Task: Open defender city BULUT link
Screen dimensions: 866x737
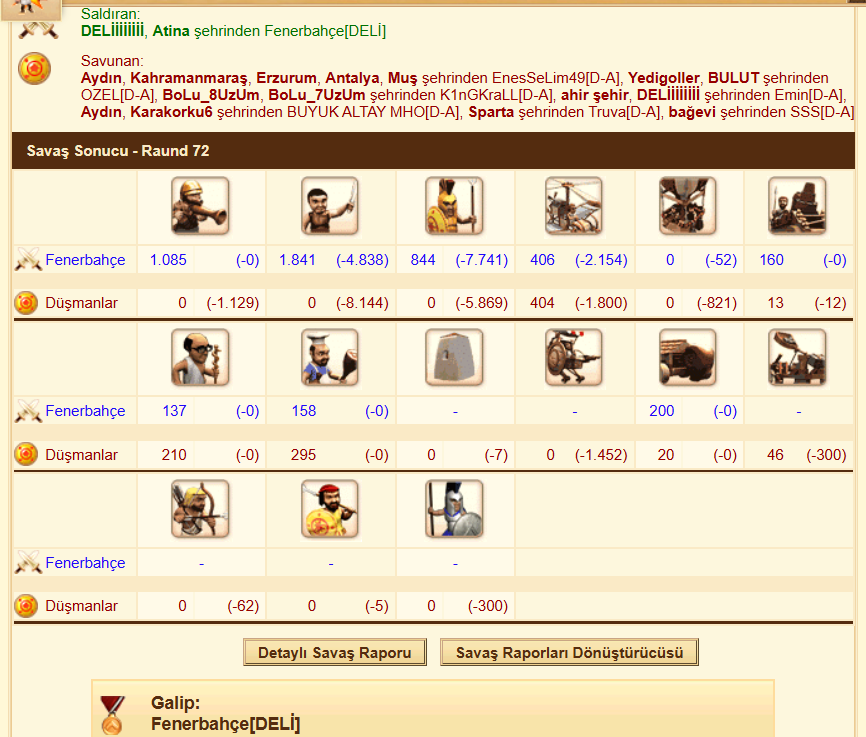Action: tap(733, 78)
